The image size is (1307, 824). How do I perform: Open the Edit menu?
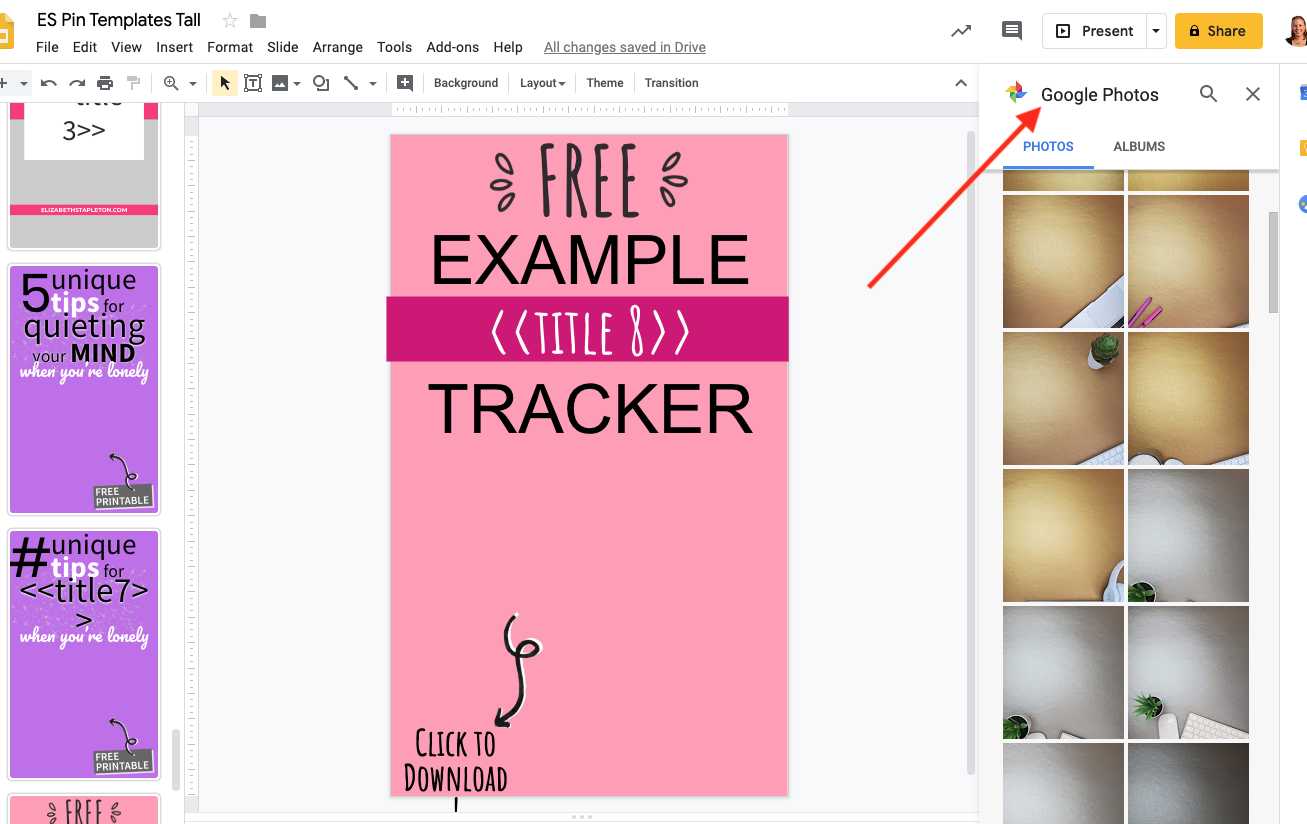(85, 47)
